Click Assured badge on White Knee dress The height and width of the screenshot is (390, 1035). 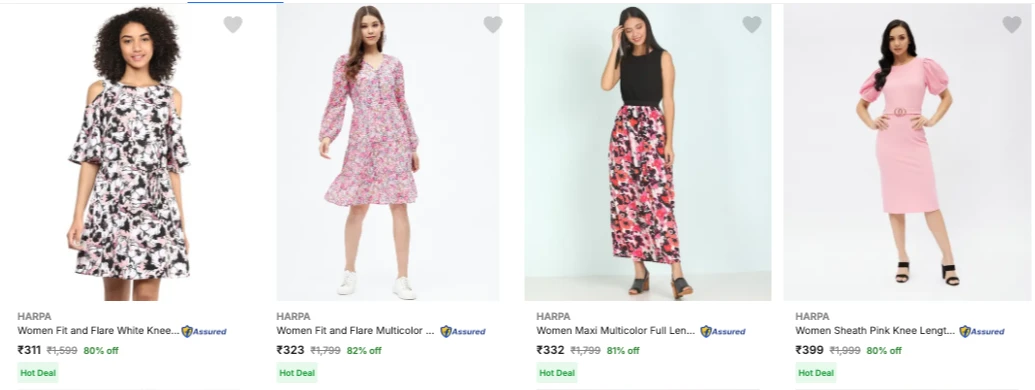click(204, 331)
